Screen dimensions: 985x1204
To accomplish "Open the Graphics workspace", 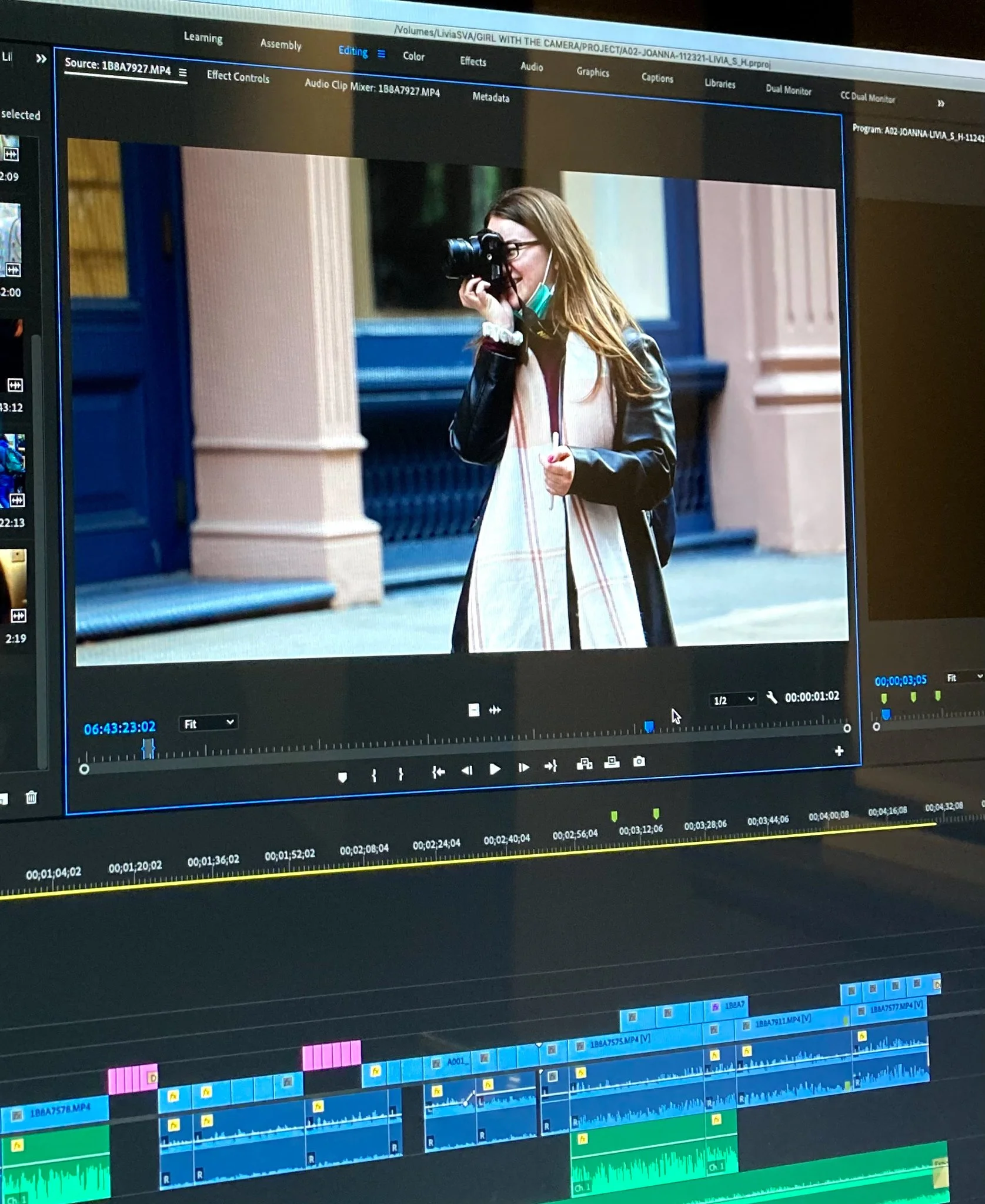I will tap(592, 72).
